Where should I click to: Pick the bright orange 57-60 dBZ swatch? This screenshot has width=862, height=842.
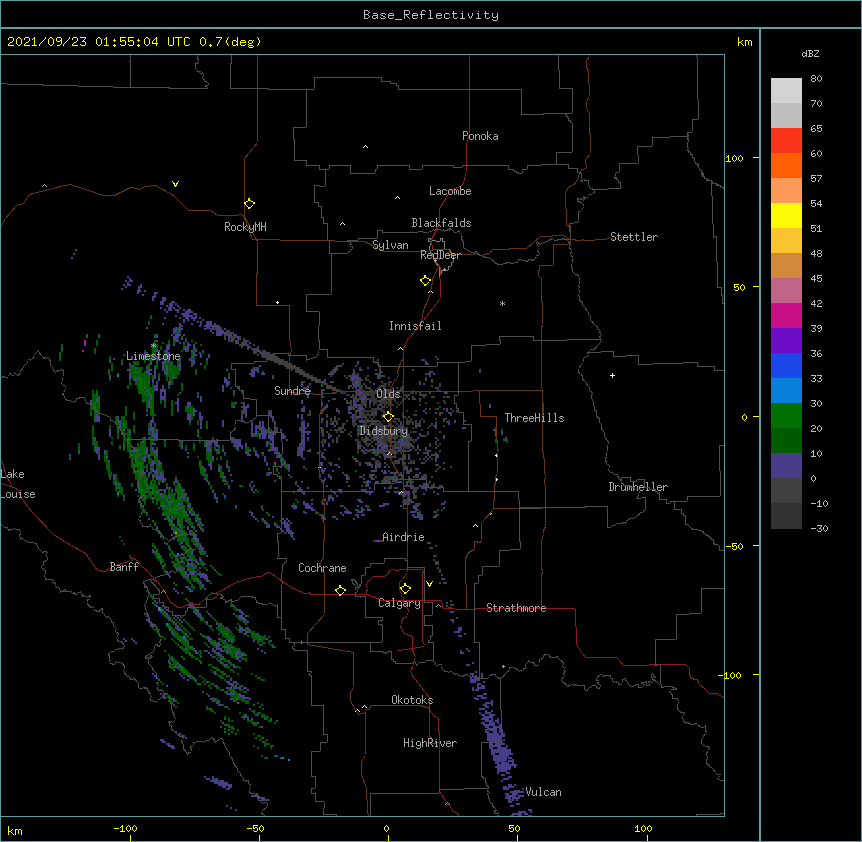786,165
